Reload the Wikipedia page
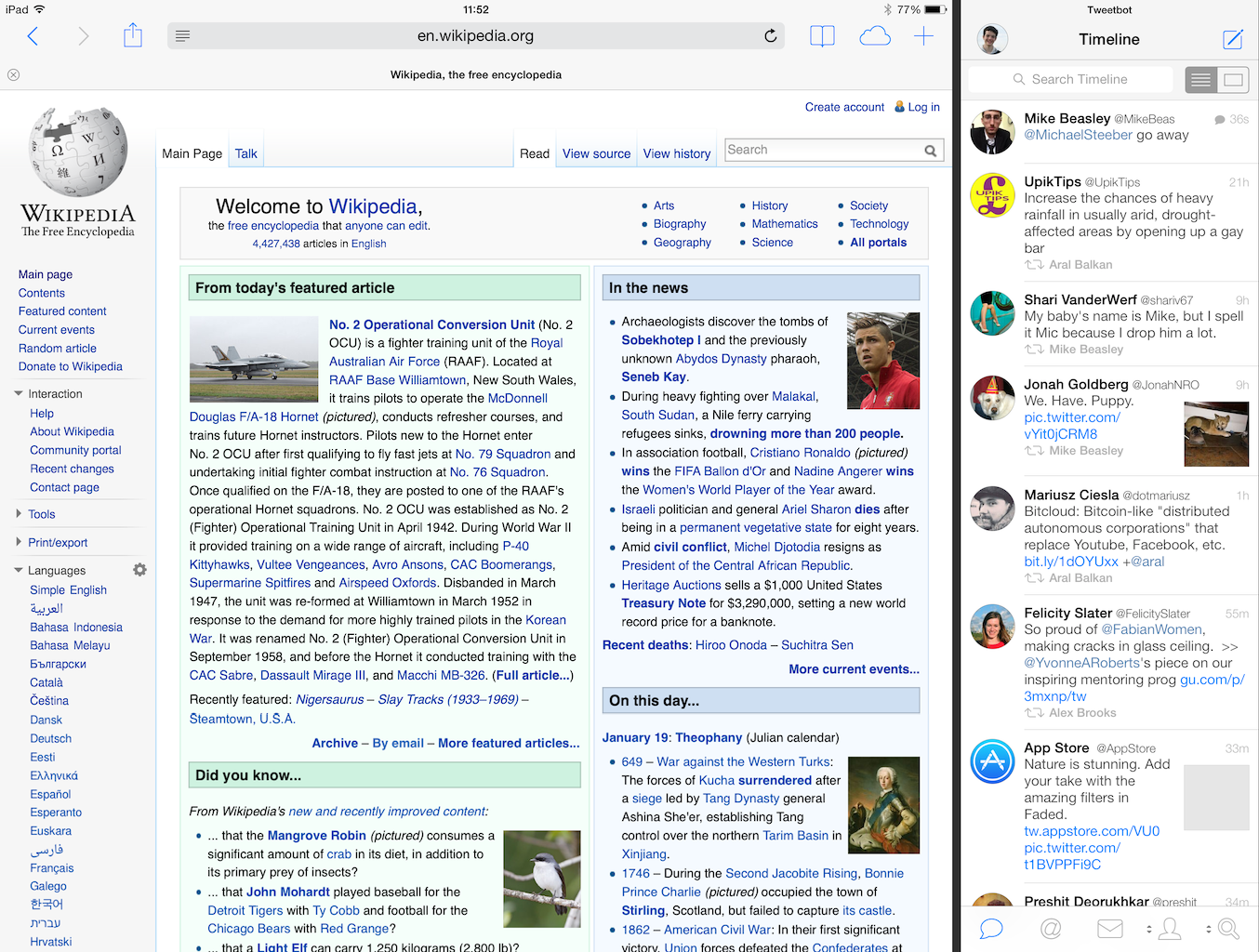This screenshot has width=1259, height=952. pyautogui.click(x=770, y=36)
